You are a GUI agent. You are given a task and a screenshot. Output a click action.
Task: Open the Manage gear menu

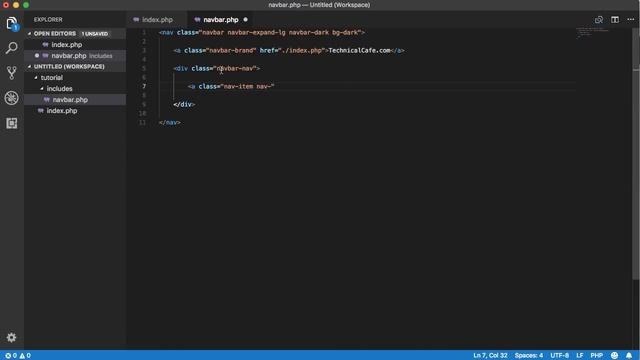coord(11,337)
